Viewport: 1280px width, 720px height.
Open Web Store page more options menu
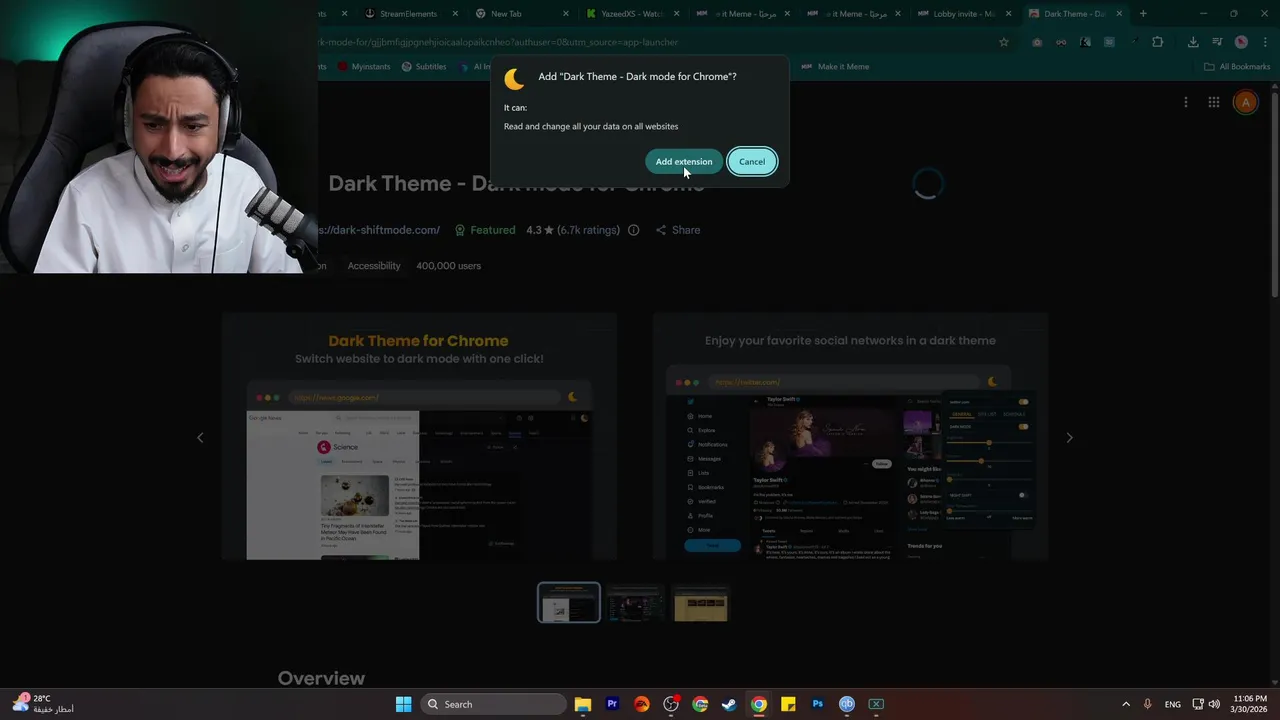point(1186,102)
